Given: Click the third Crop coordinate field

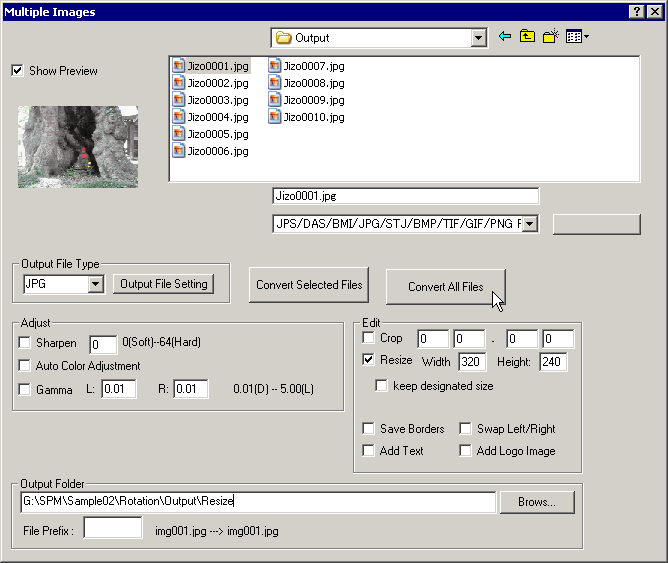Looking at the screenshot, I should click(x=522, y=339).
